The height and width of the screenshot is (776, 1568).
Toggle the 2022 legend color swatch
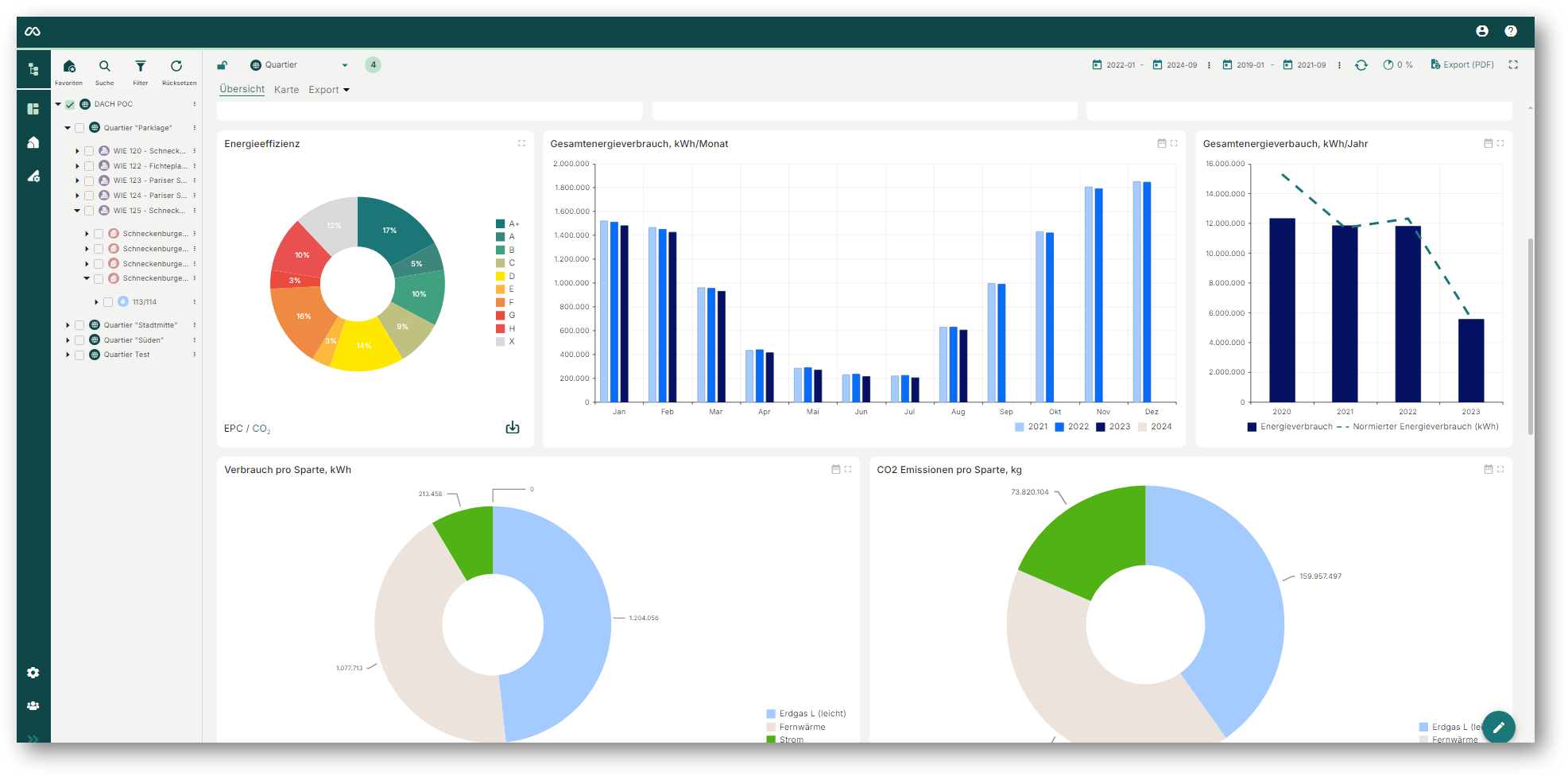(x=1059, y=427)
